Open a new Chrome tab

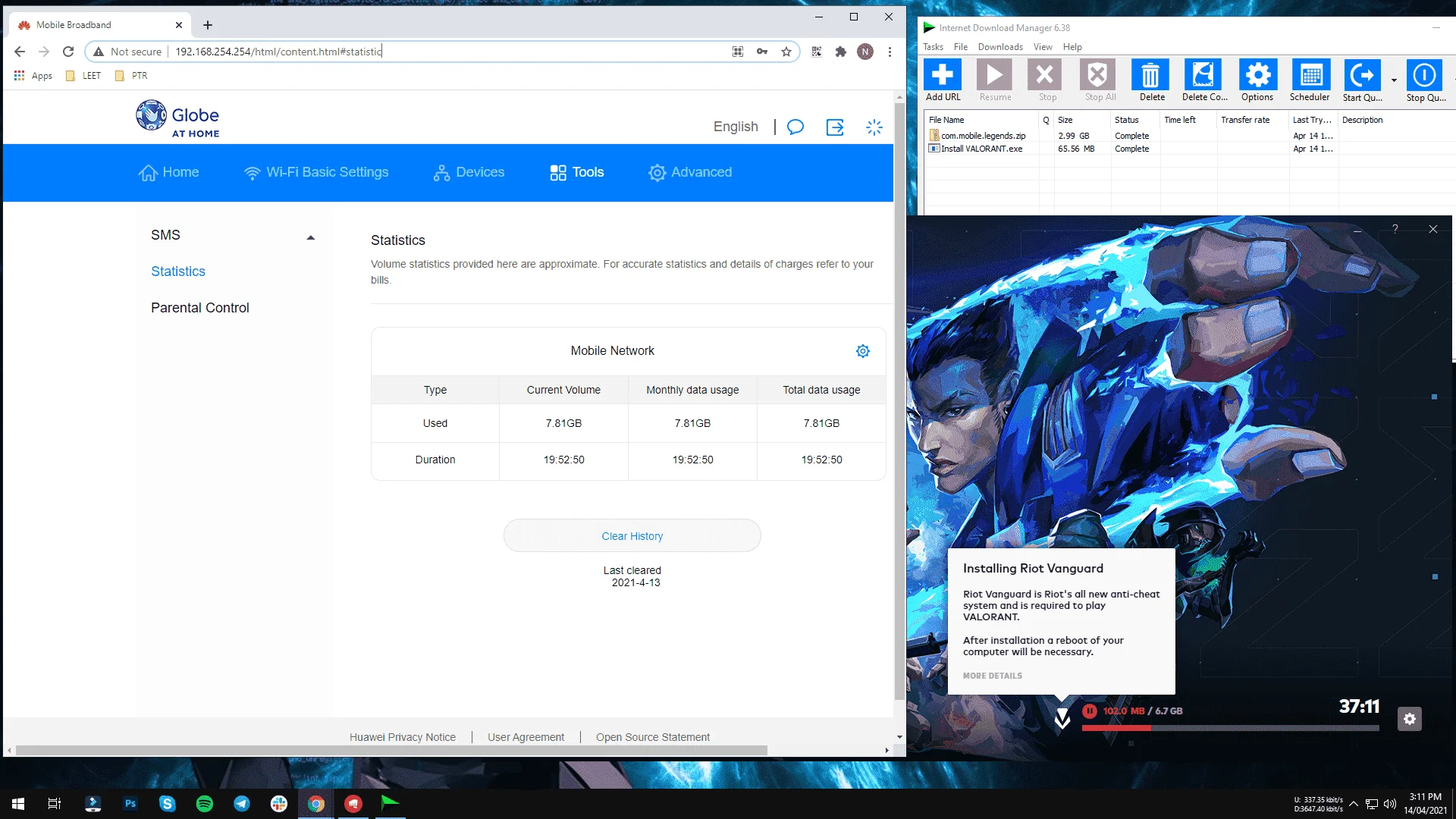coord(208,25)
